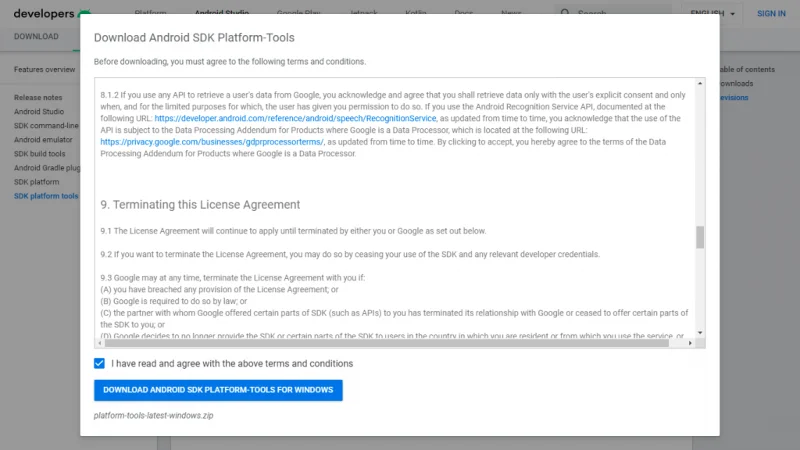Open the English language dropdown
The height and width of the screenshot is (450, 800).
[712, 14]
